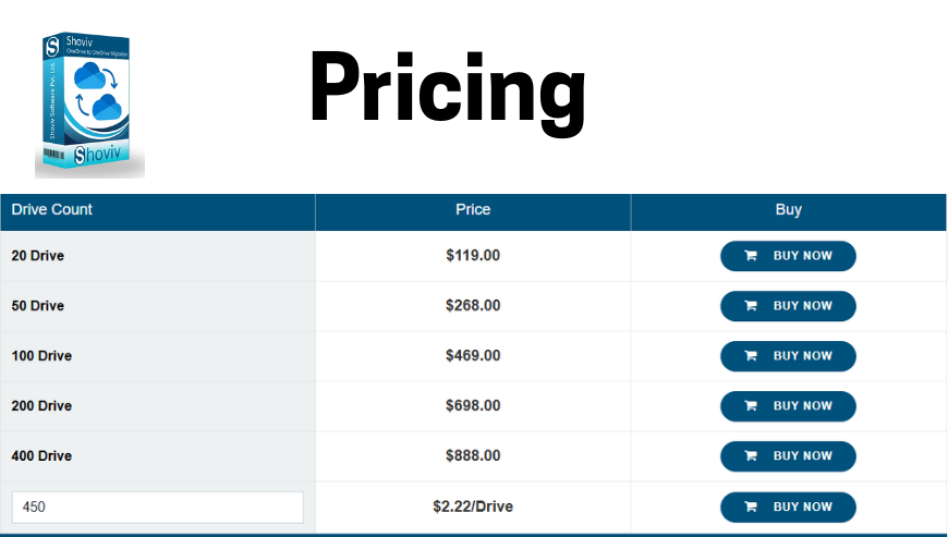Viewport: 948px width, 537px height.
Task: Click the cart icon in the 400 Drive row
Action: tap(751, 456)
